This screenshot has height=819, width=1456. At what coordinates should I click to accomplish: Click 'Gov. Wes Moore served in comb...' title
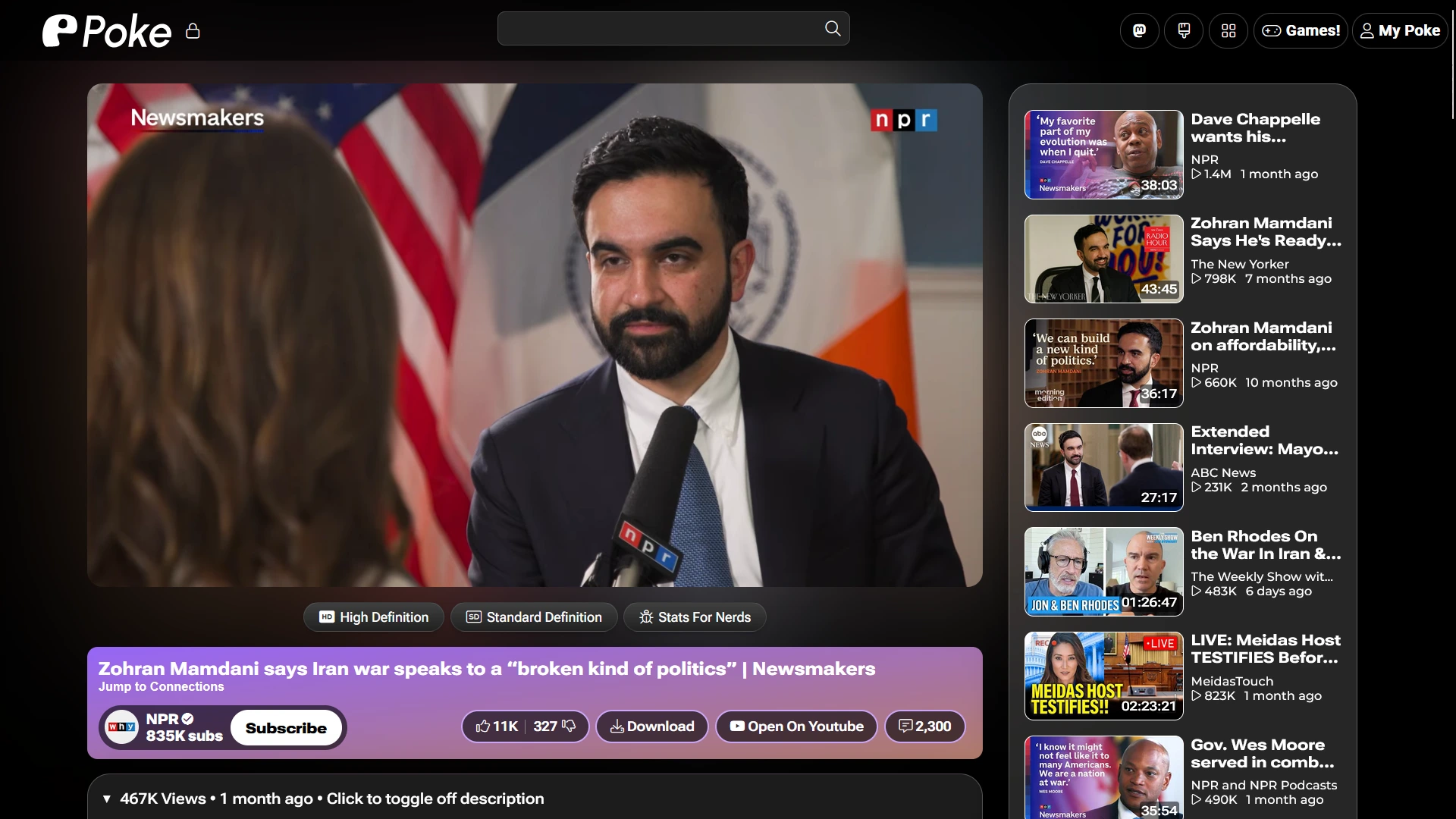point(1262,754)
